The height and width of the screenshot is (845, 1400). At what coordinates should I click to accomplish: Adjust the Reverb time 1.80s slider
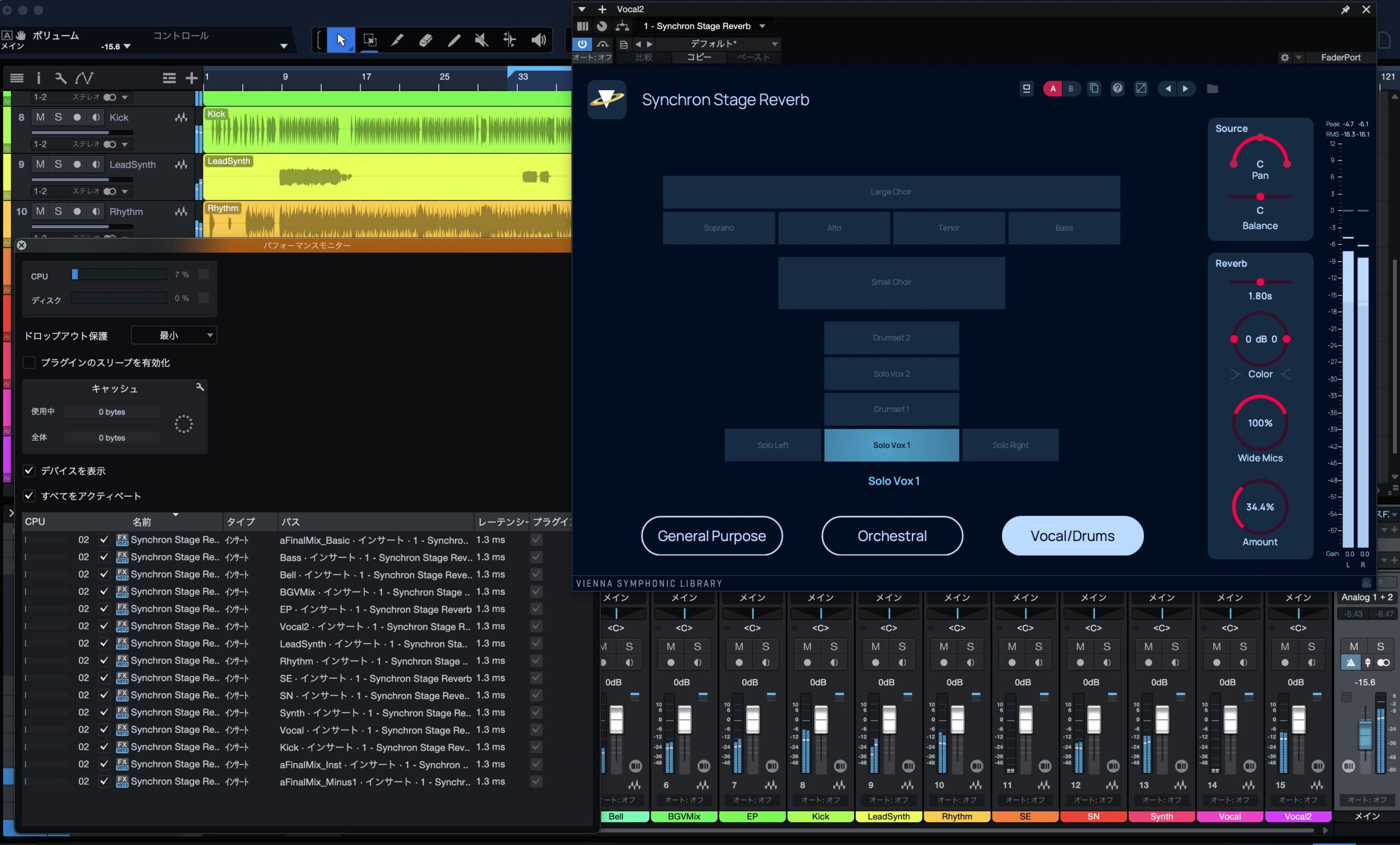tap(1260, 282)
